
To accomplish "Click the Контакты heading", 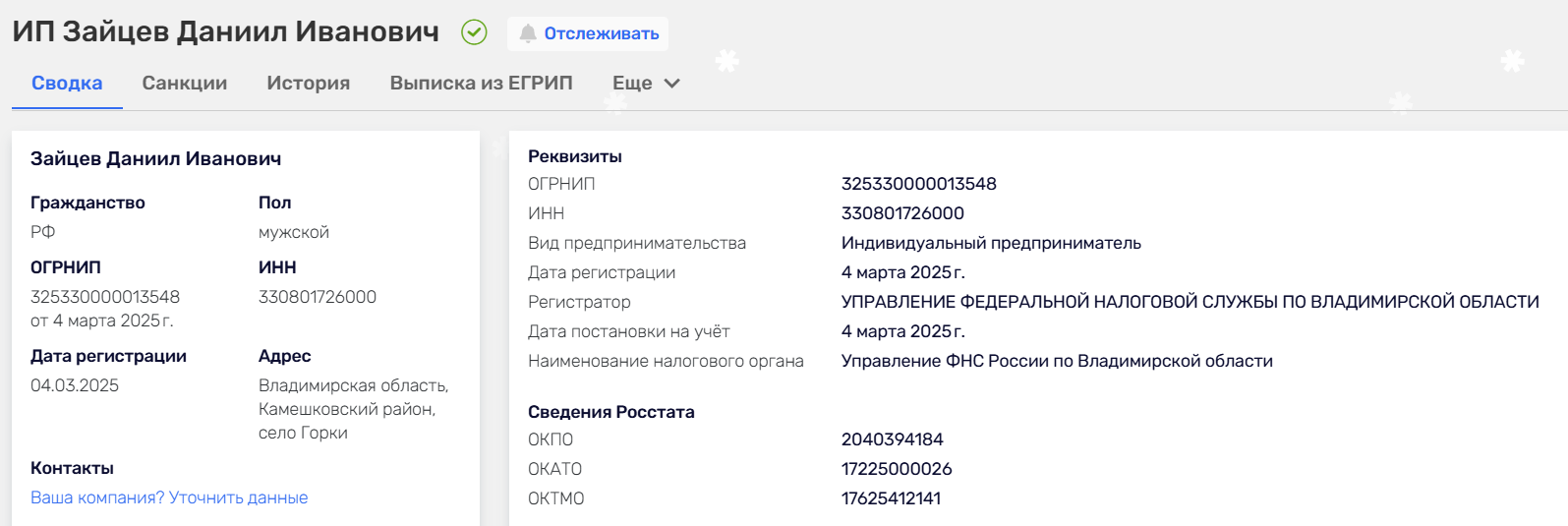I will click(x=72, y=468).
